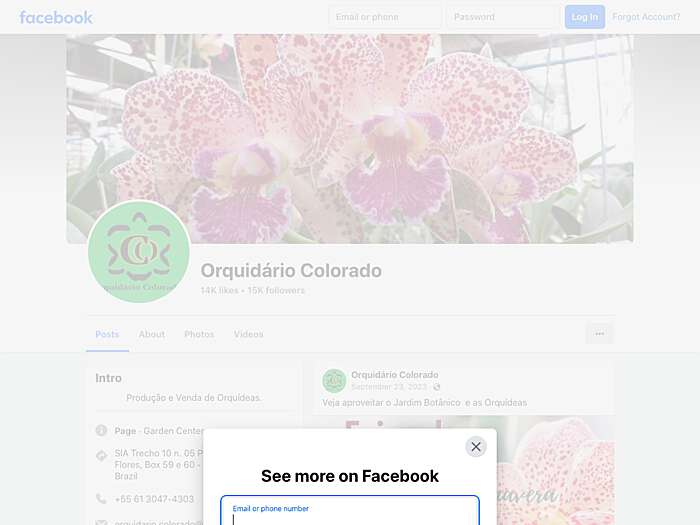The image size is (700, 525).
Task: Click the globe privacy icon on post
Action: click(436, 387)
